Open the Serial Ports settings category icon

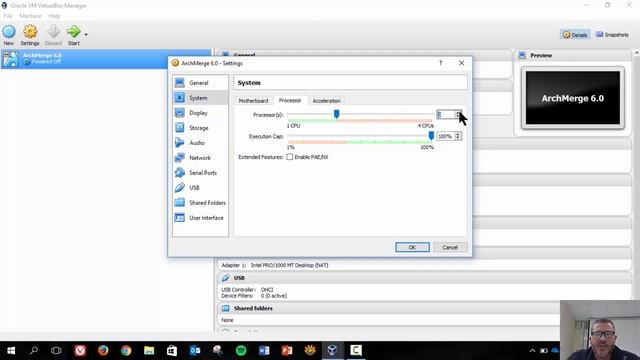pos(180,173)
